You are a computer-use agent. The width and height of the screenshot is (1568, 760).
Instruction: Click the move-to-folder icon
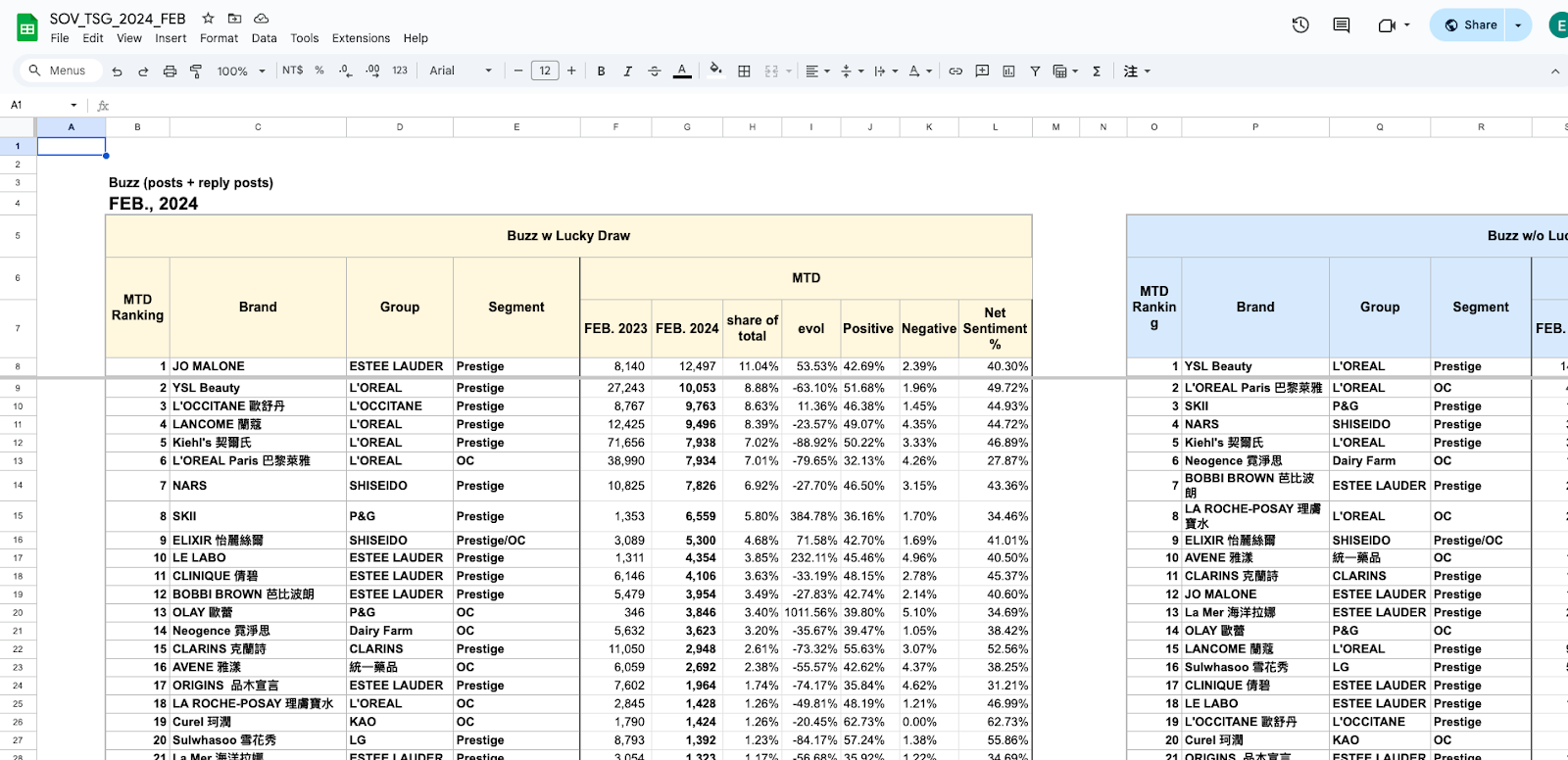click(x=234, y=19)
